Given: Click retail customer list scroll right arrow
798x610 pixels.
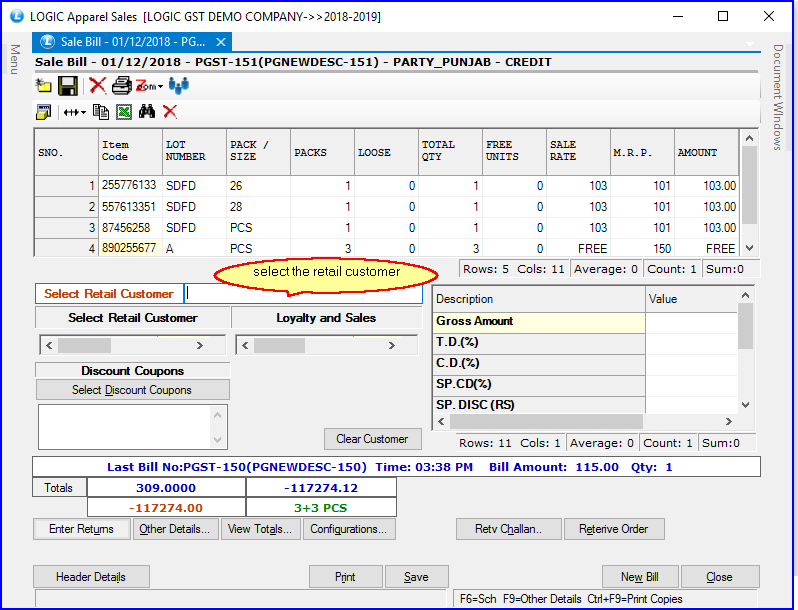Looking at the screenshot, I should coord(200,345).
